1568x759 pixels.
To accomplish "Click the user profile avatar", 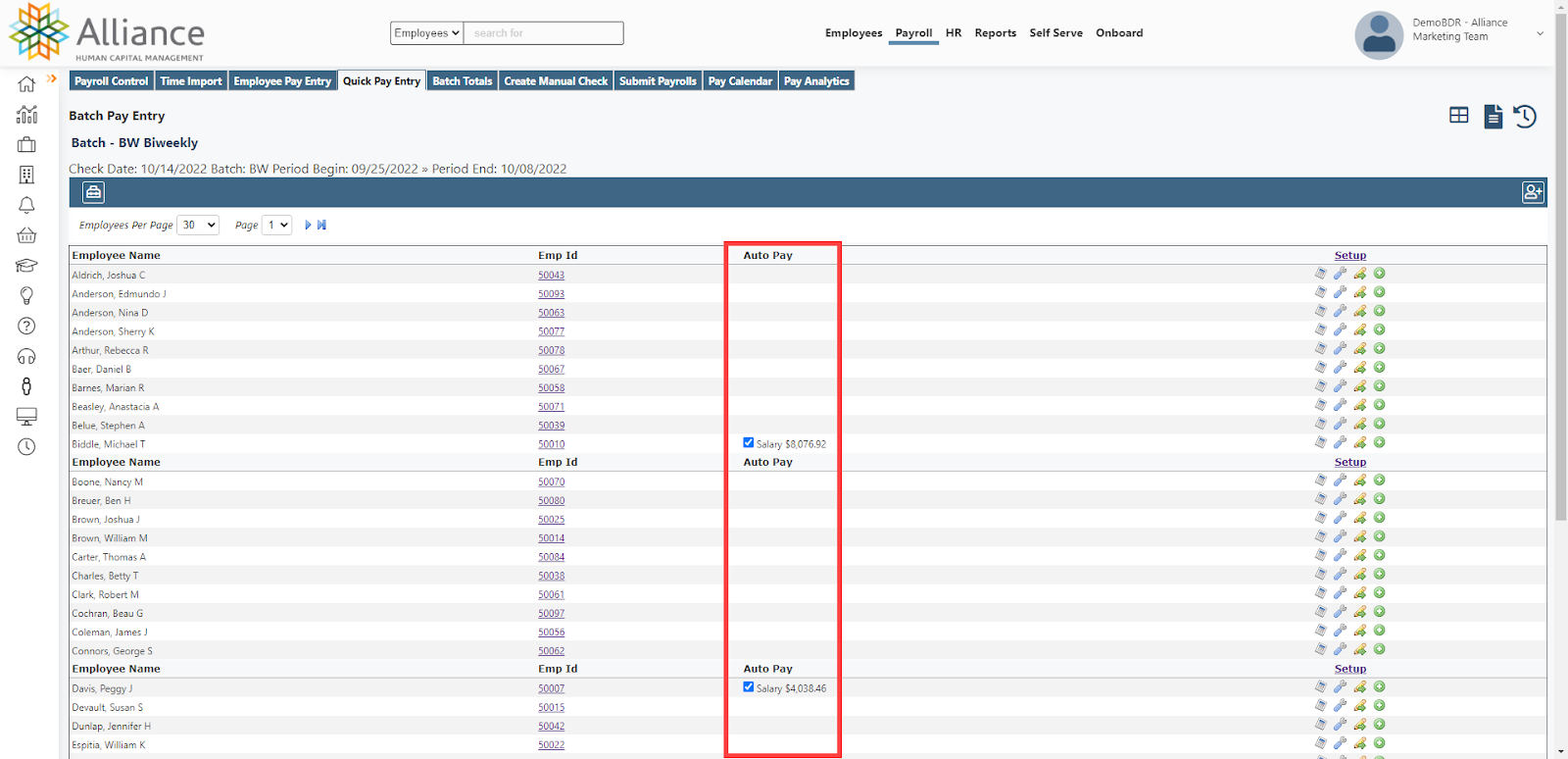I will tap(1379, 35).
